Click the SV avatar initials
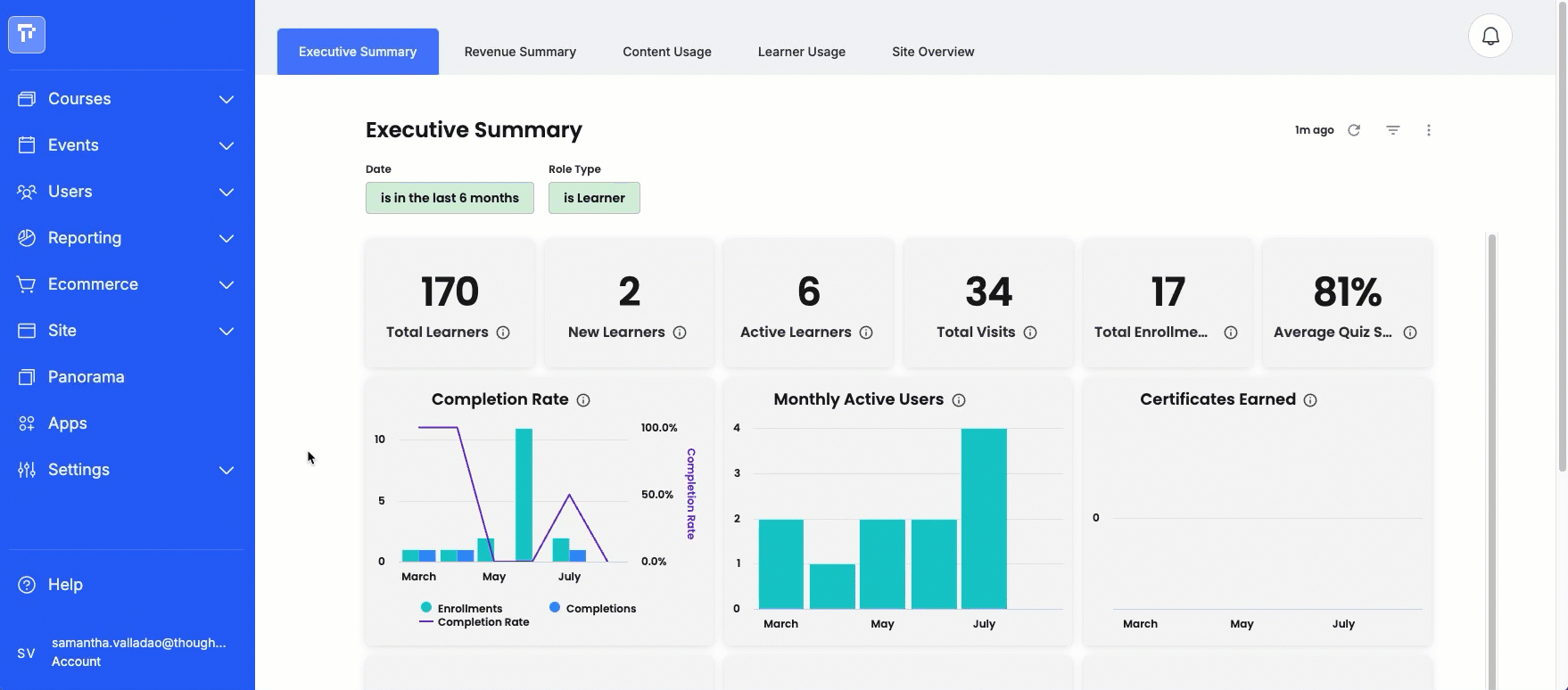The image size is (1568, 690). pyautogui.click(x=26, y=653)
